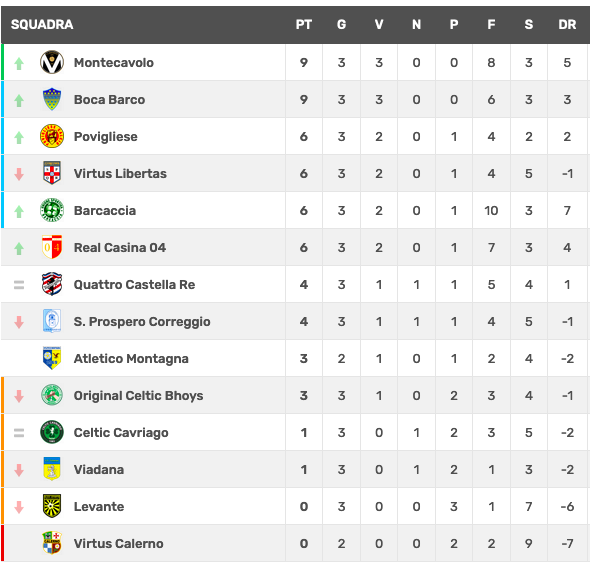Click the Barcaccia green circular logo
The width and height of the screenshot is (590, 564).
(52, 210)
